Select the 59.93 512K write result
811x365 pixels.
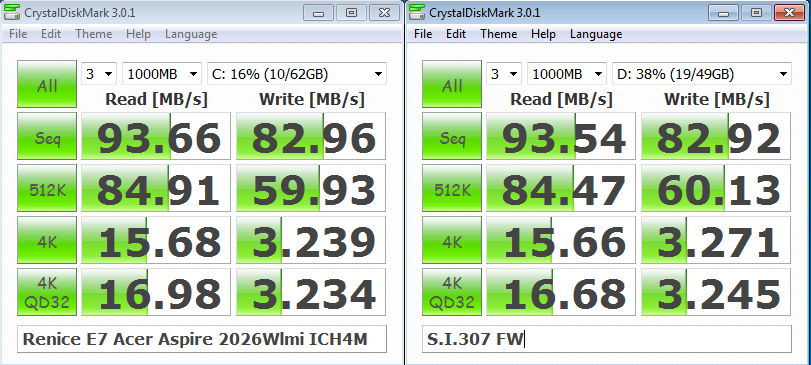tap(311, 188)
